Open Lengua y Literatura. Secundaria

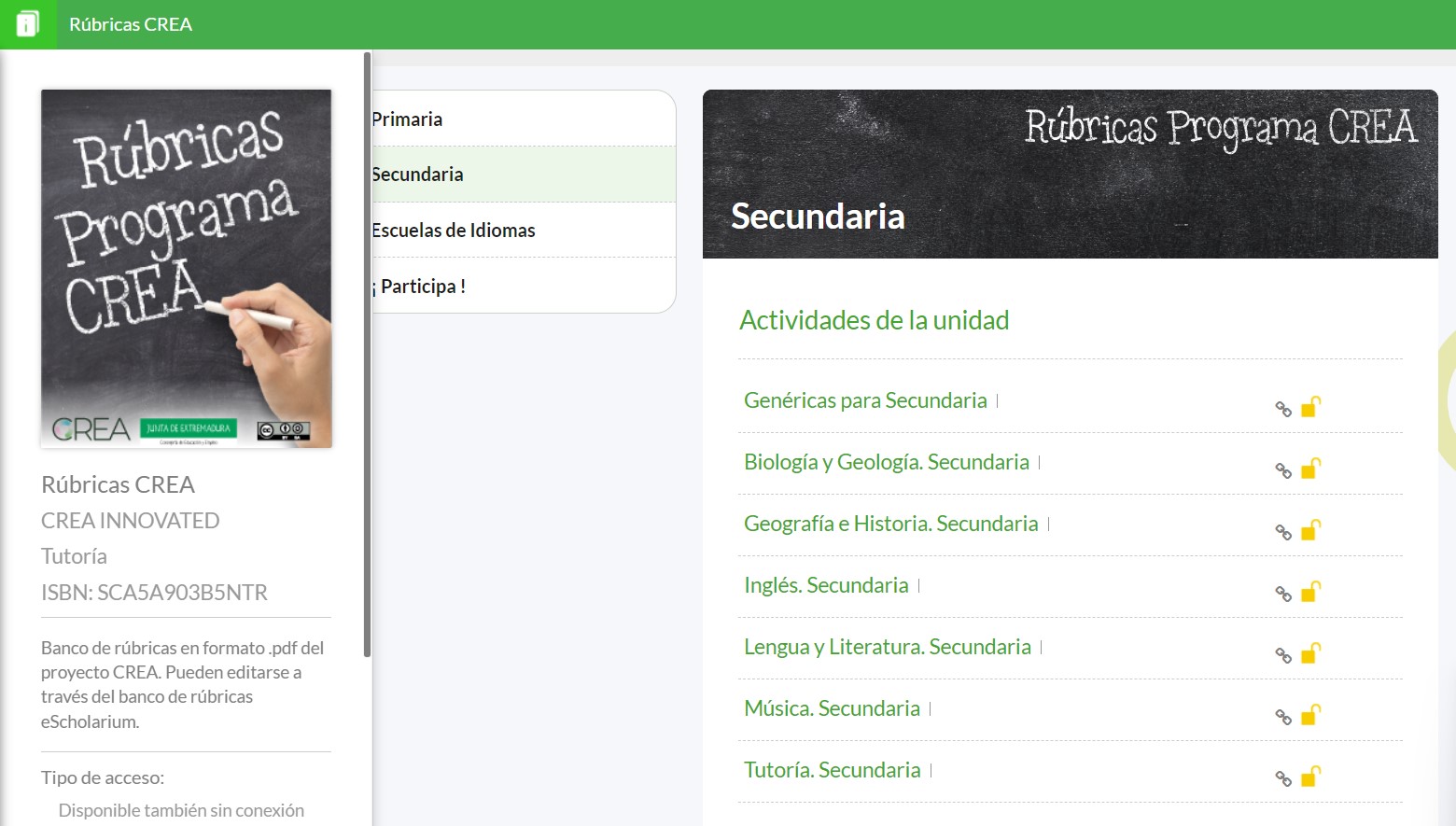point(888,647)
